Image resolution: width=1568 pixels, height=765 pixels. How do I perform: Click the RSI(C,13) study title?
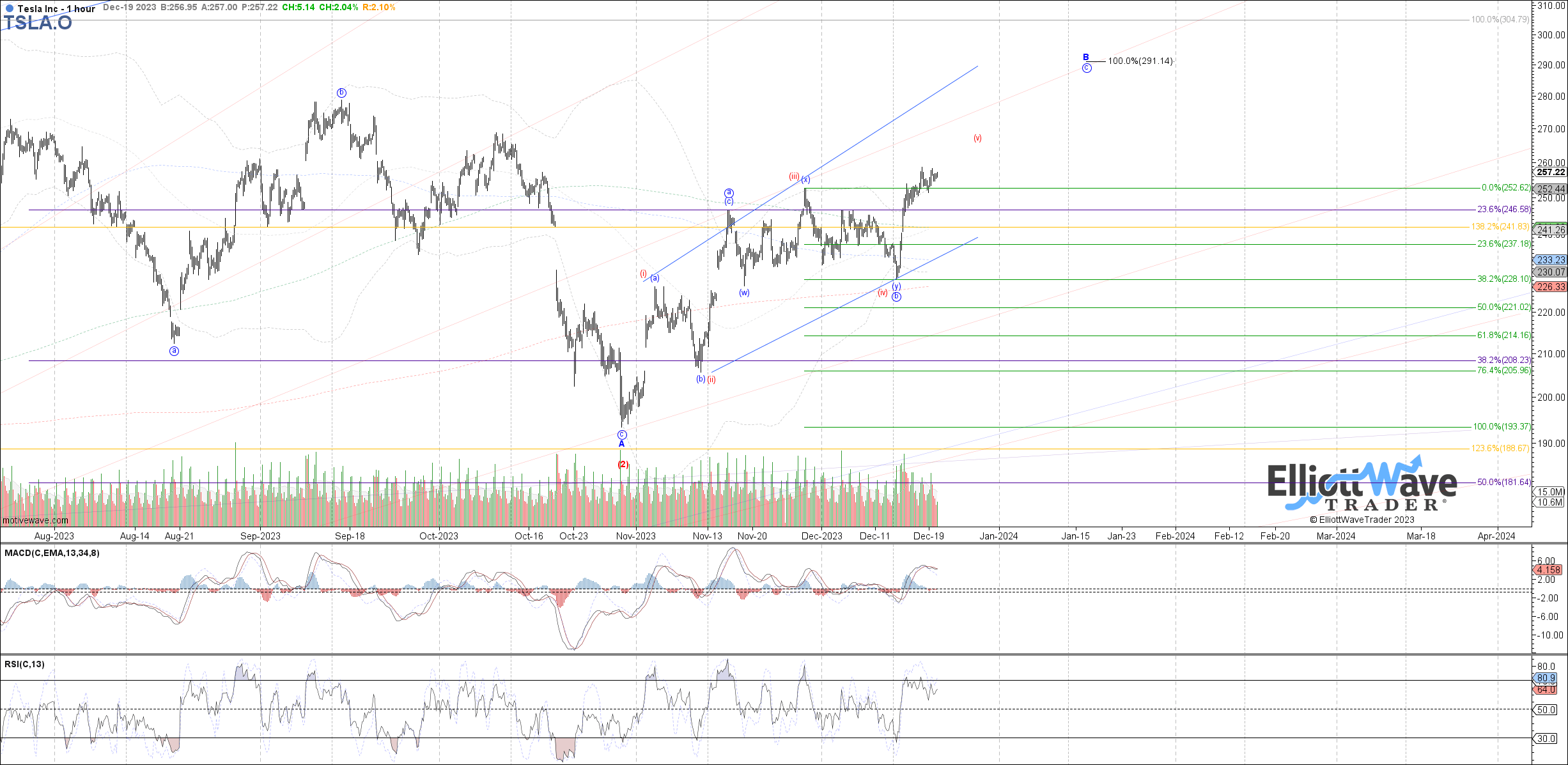[x=24, y=664]
